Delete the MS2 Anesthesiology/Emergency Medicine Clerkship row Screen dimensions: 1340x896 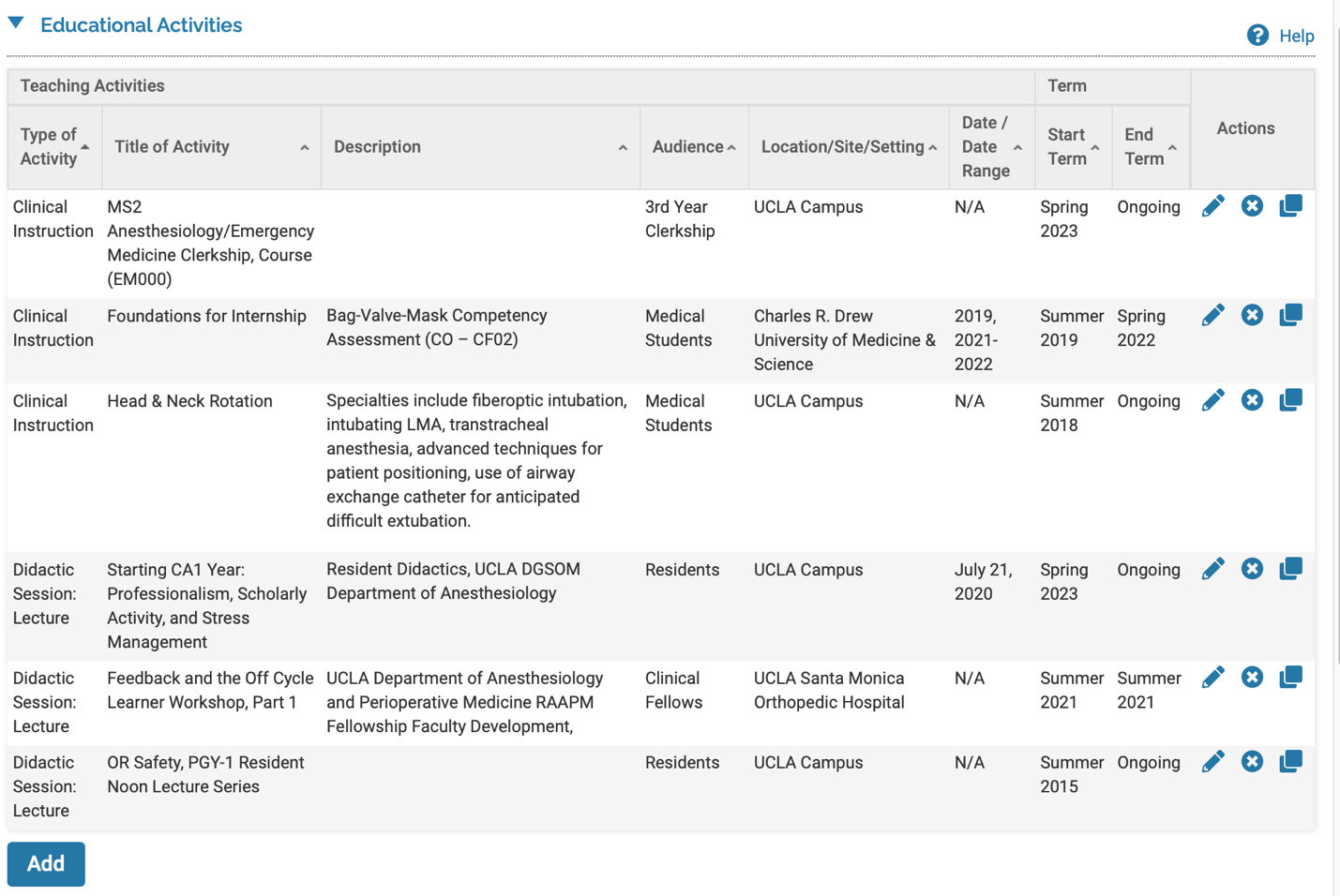1252,206
